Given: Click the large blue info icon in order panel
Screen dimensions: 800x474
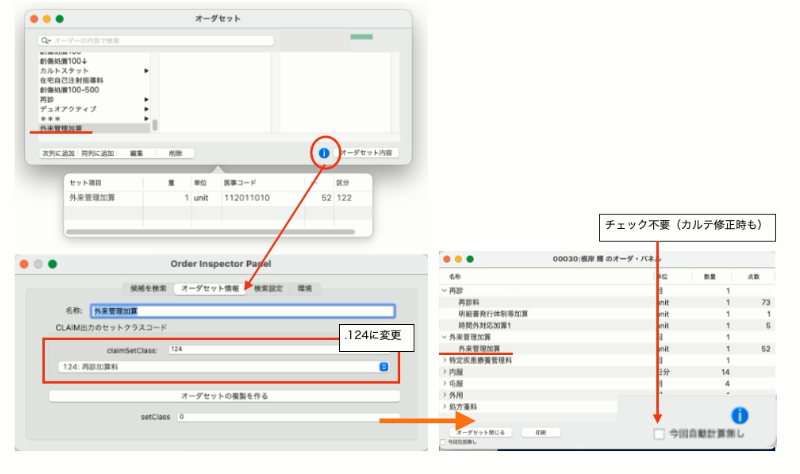Looking at the screenshot, I should tap(740, 414).
